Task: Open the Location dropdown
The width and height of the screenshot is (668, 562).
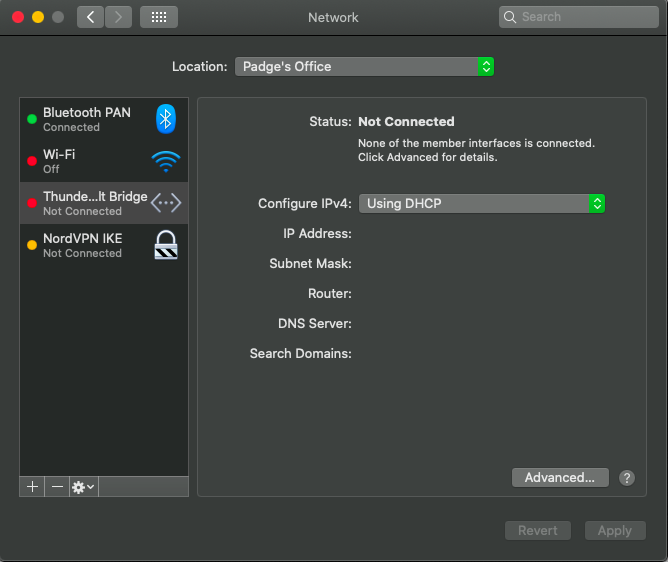Action: click(x=364, y=66)
